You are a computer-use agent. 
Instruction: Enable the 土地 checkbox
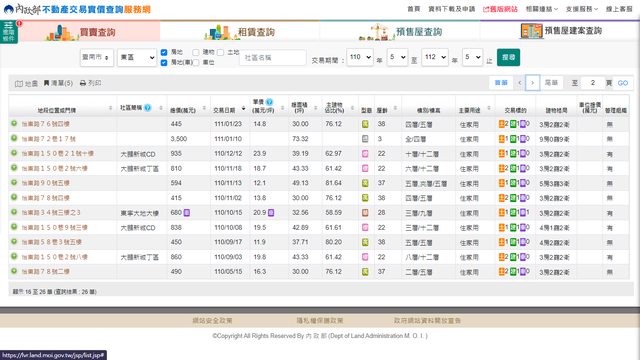click(220, 52)
